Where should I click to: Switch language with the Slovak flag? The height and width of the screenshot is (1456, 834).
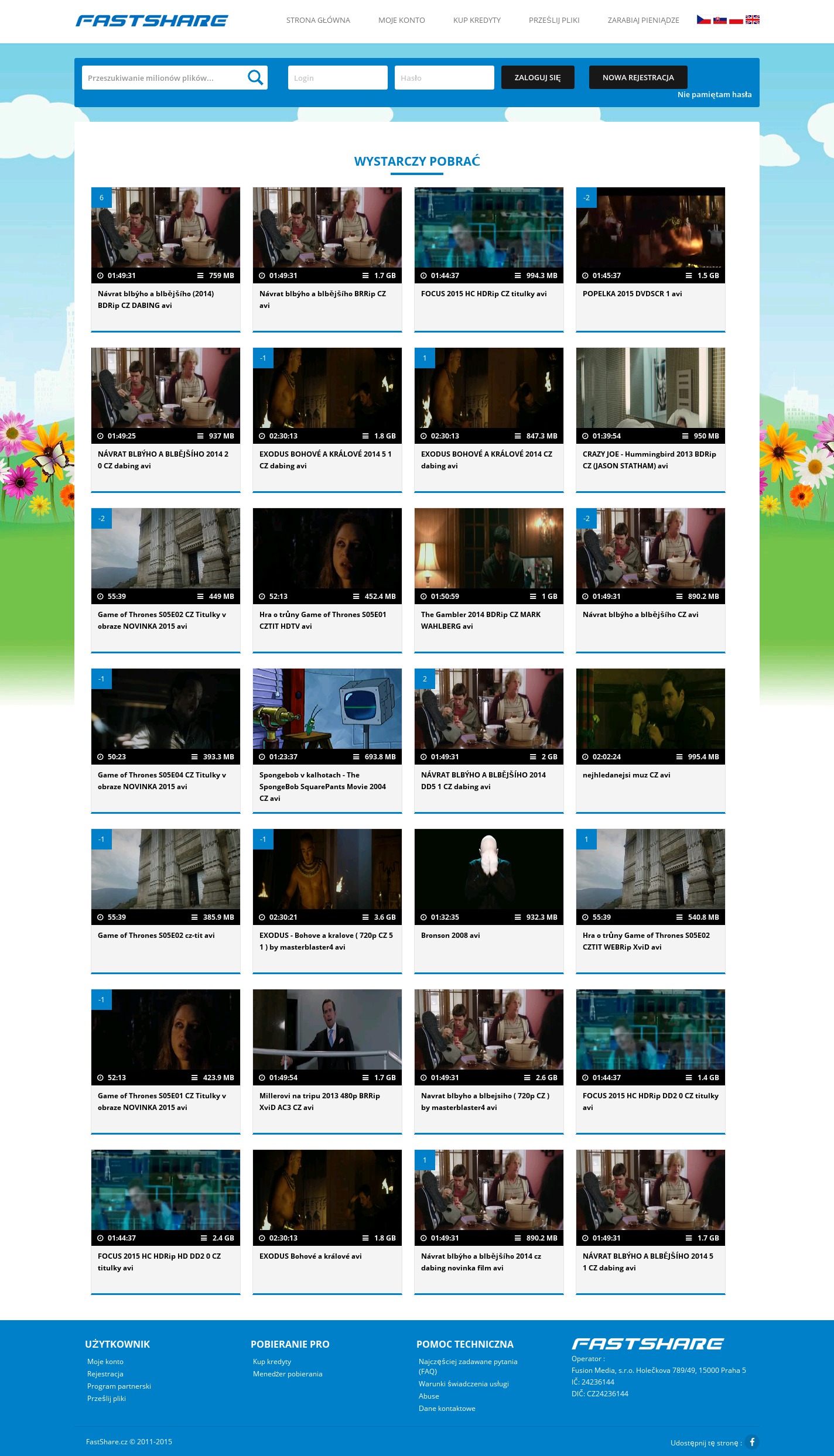tap(720, 20)
